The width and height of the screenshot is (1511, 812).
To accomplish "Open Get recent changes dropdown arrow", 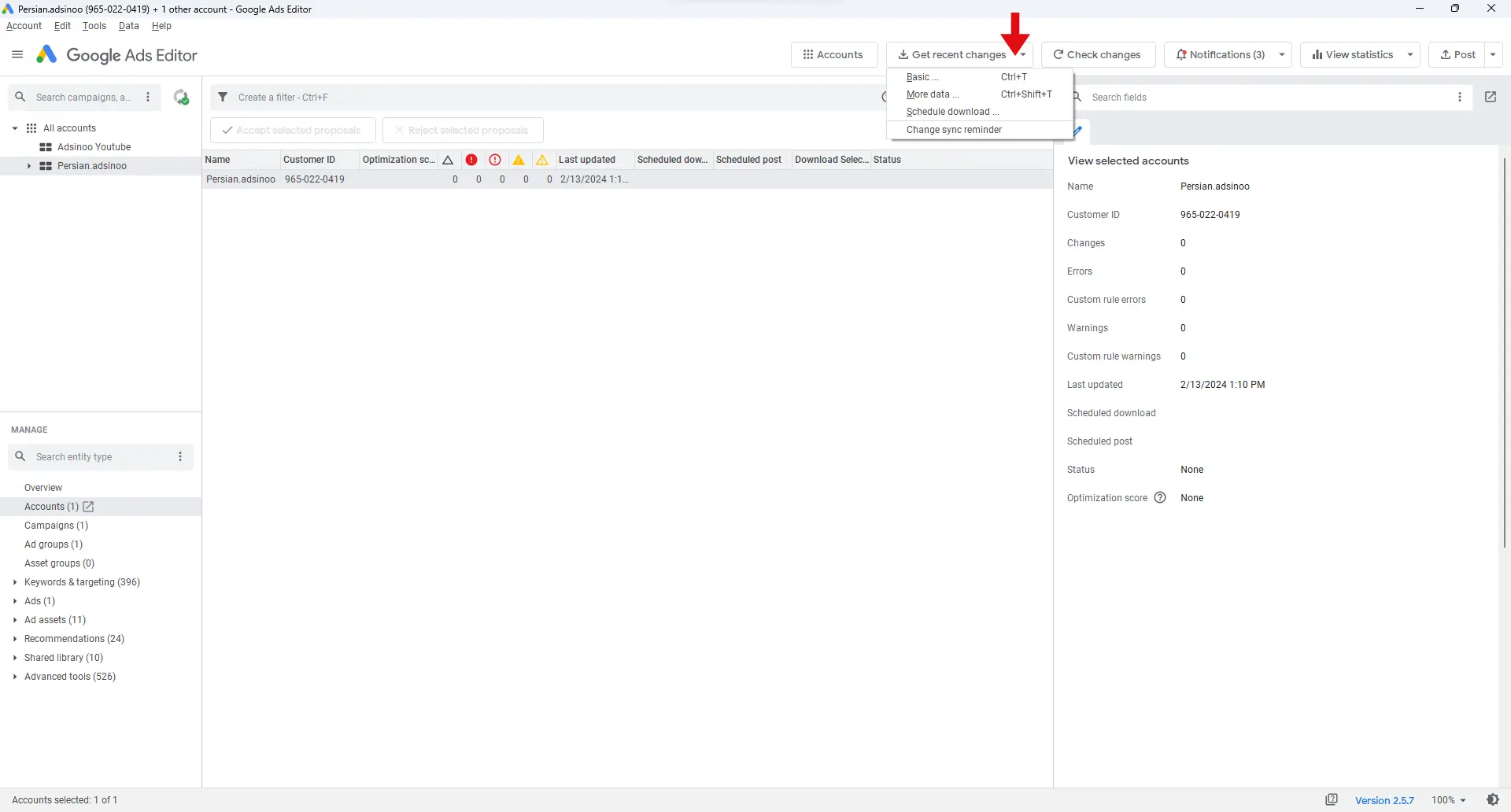I will (x=1022, y=55).
